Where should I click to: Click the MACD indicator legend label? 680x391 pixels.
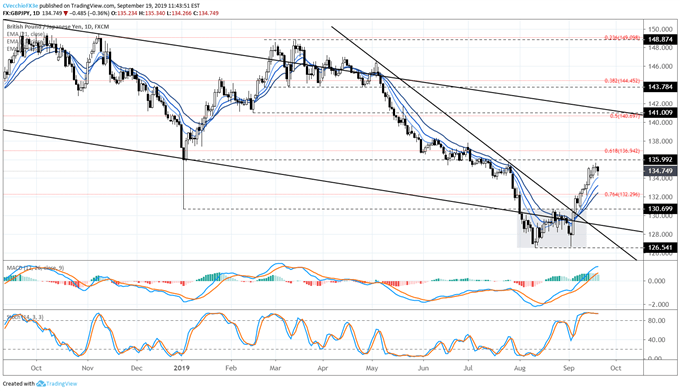click(35, 268)
